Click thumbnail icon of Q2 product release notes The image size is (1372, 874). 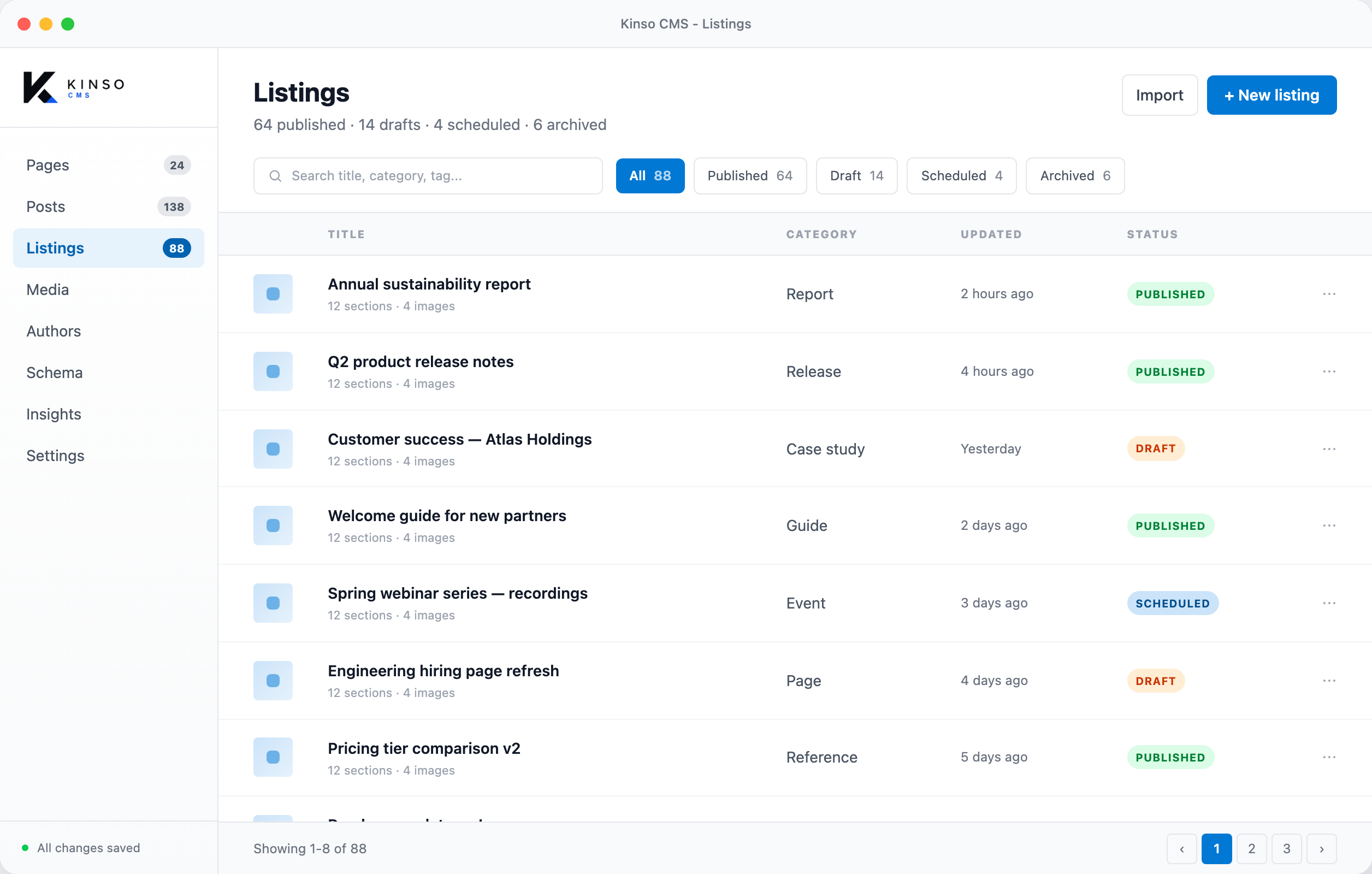point(273,371)
